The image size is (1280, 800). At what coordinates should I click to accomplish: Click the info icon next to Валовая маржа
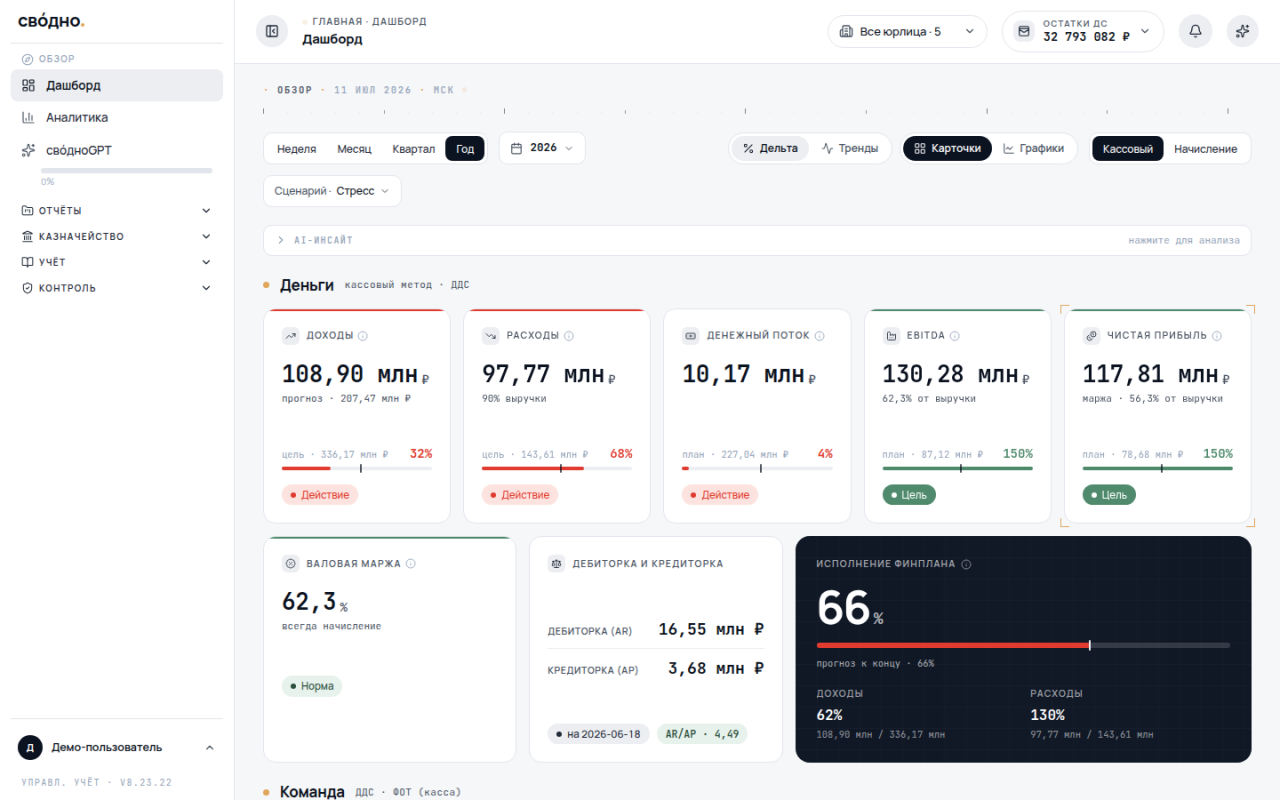(x=411, y=564)
